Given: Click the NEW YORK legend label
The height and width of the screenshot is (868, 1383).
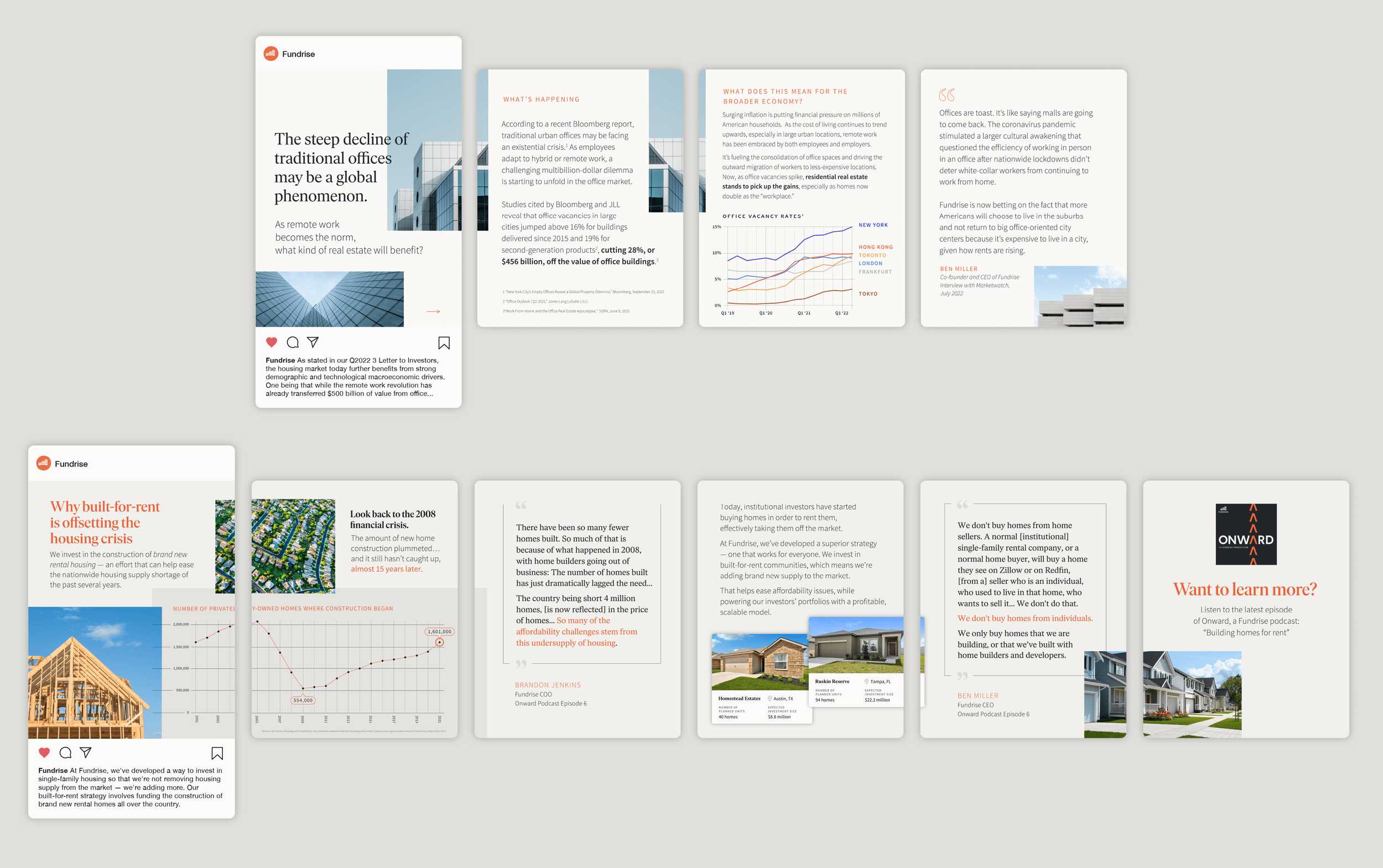Looking at the screenshot, I should point(872,225).
